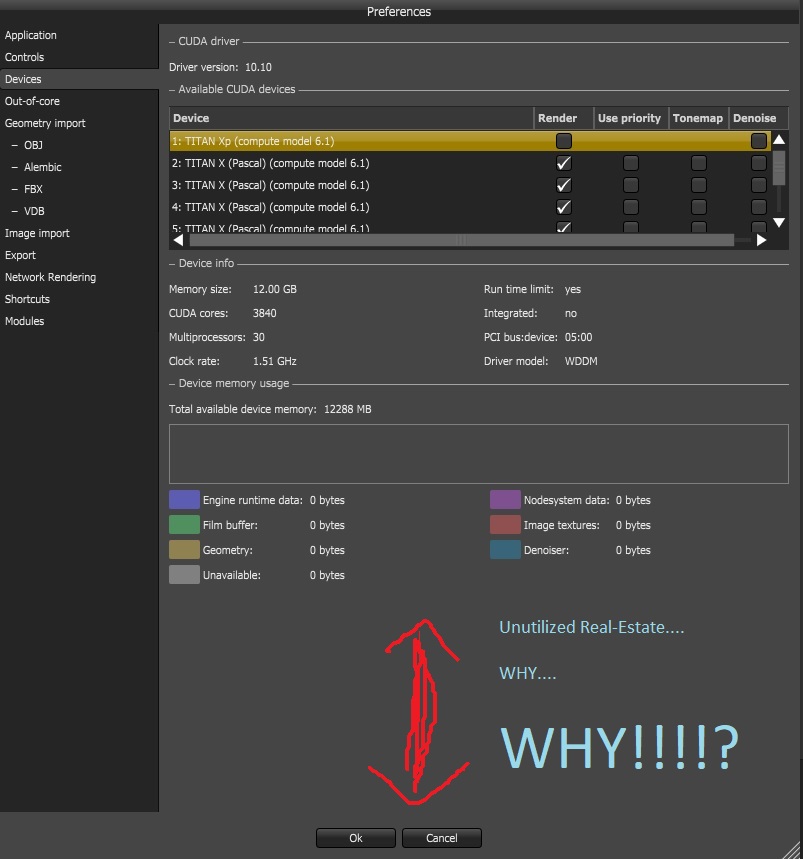Image resolution: width=803 pixels, height=859 pixels.
Task: Enable Render for TITAN Xp device
Action: pos(564,141)
